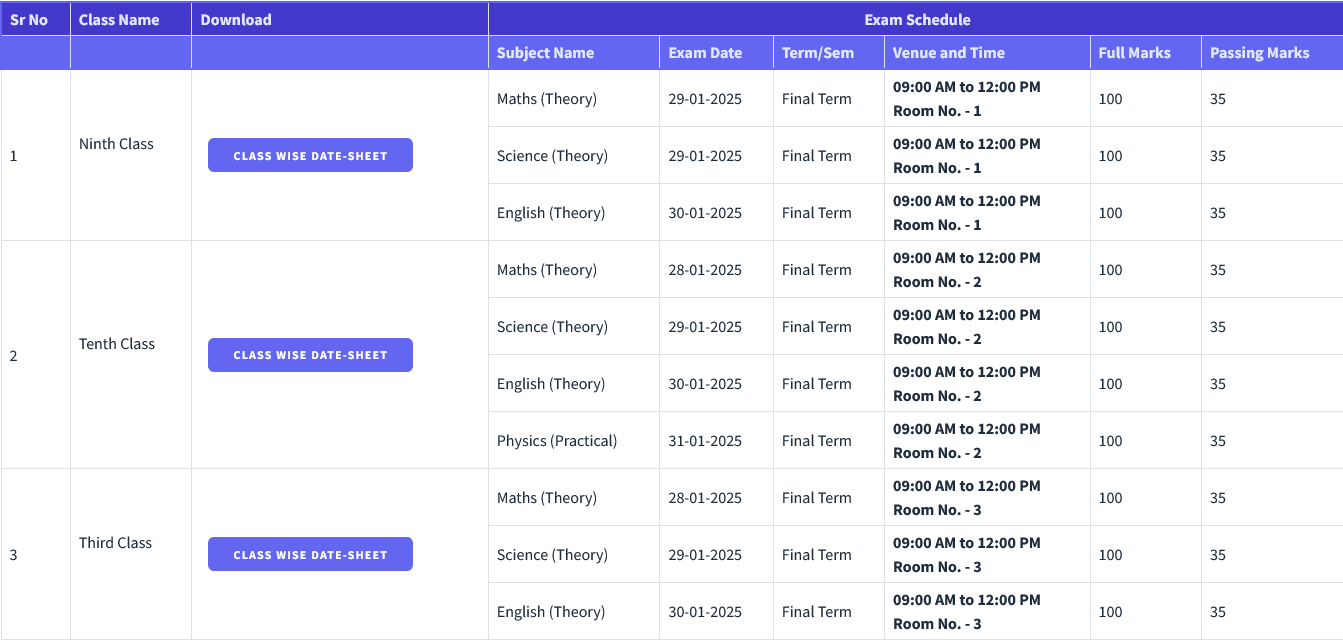
Task: Download the Ninth Class date-sheet
Action: tap(310, 155)
